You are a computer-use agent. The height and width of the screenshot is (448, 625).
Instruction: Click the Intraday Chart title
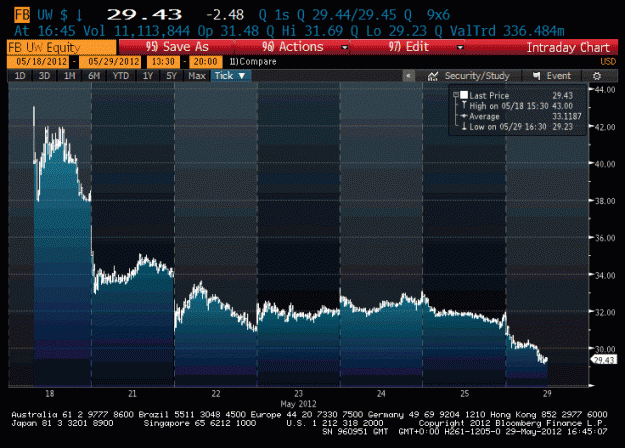[568, 47]
